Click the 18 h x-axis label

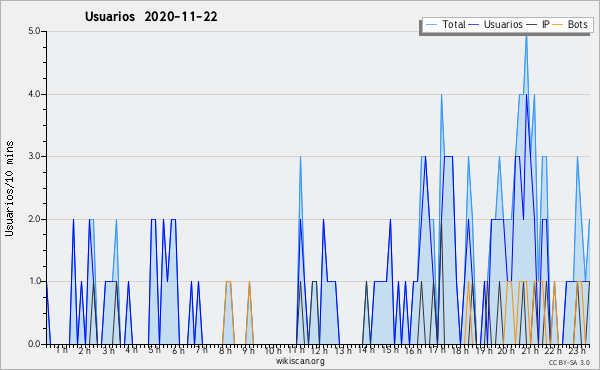460,350
